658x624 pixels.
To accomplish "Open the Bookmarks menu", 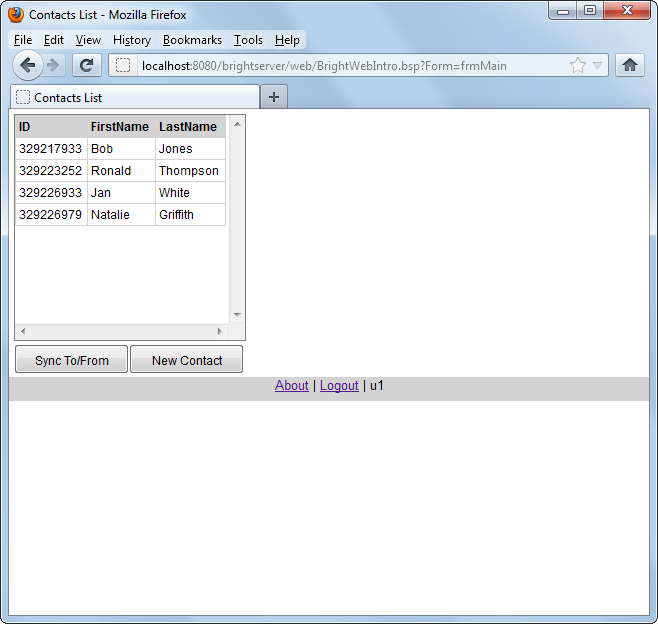I will pyautogui.click(x=192, y=40).
